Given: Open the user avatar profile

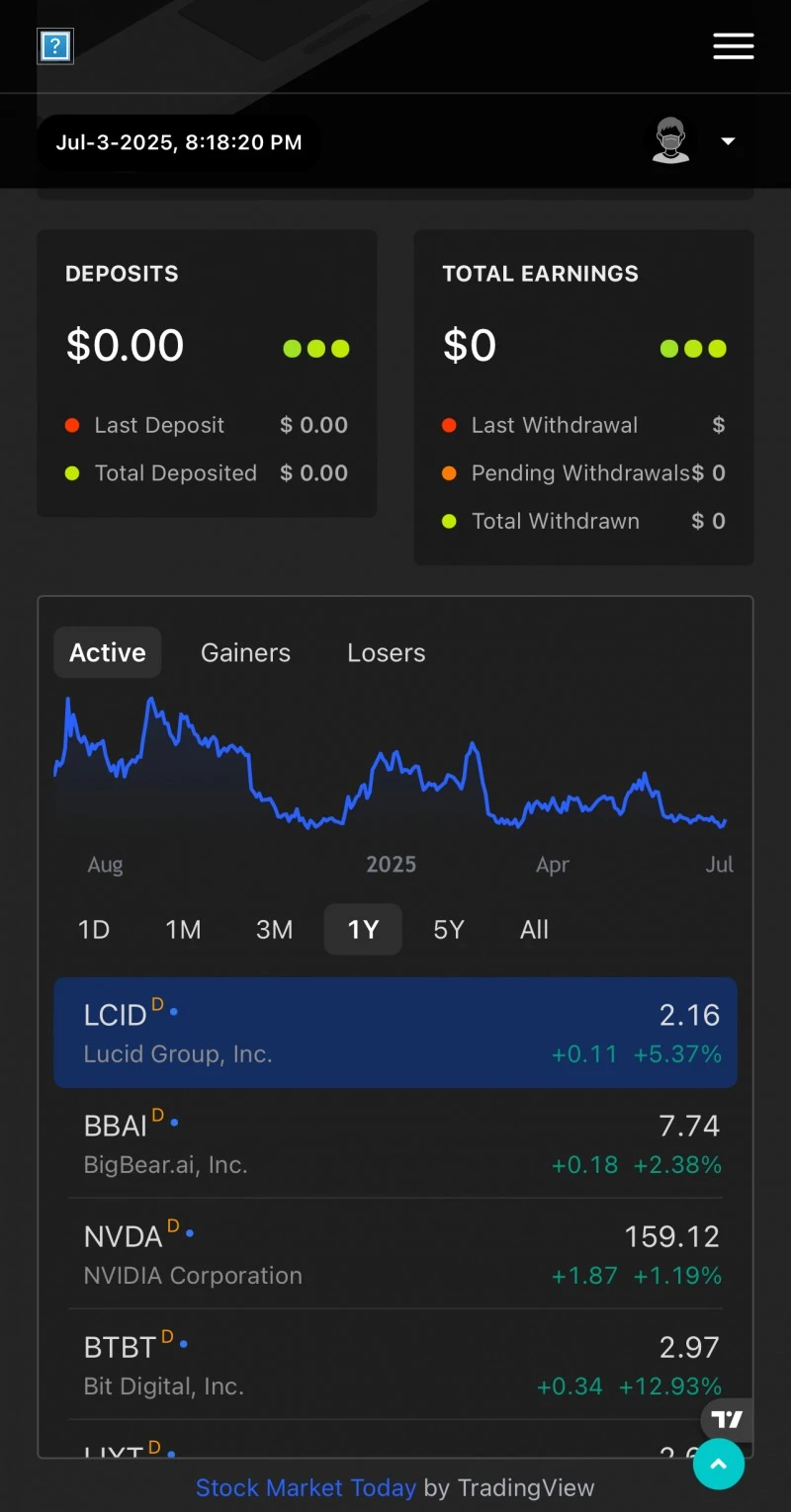Looking at the screenshot, I should pos(670,141).
